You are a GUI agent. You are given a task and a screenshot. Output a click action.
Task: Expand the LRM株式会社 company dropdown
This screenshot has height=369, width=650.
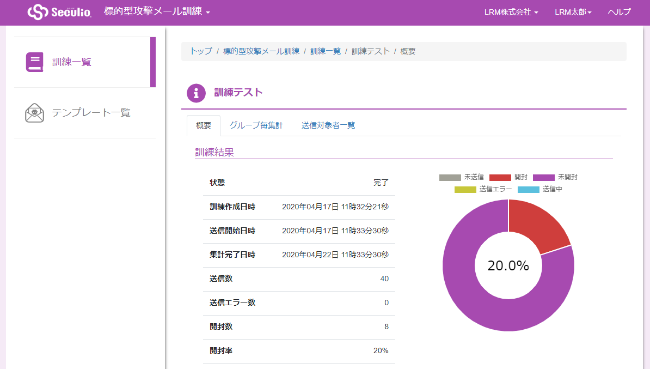tap(511, 12)
